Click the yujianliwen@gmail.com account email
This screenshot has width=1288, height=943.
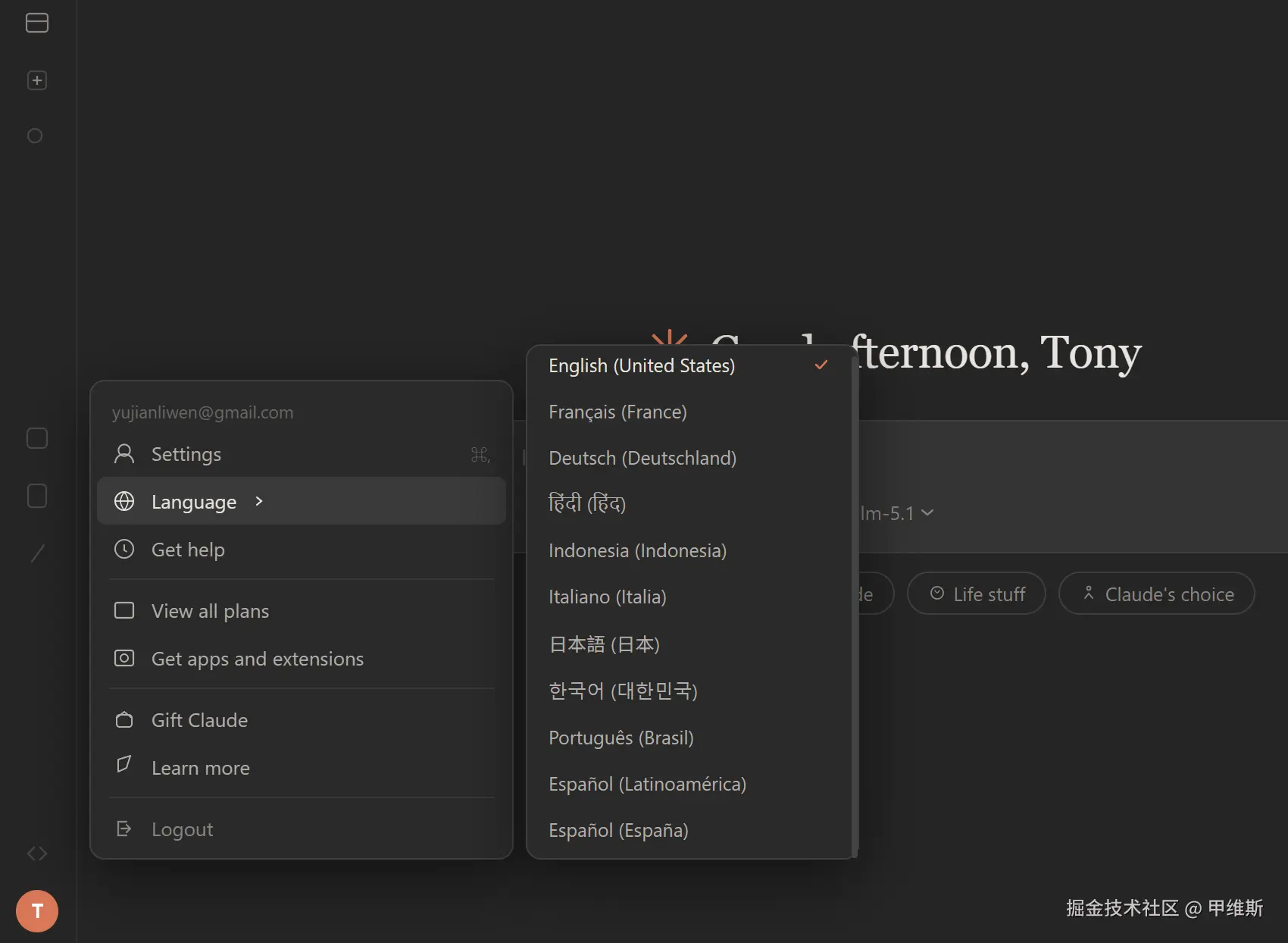(202, 412)
